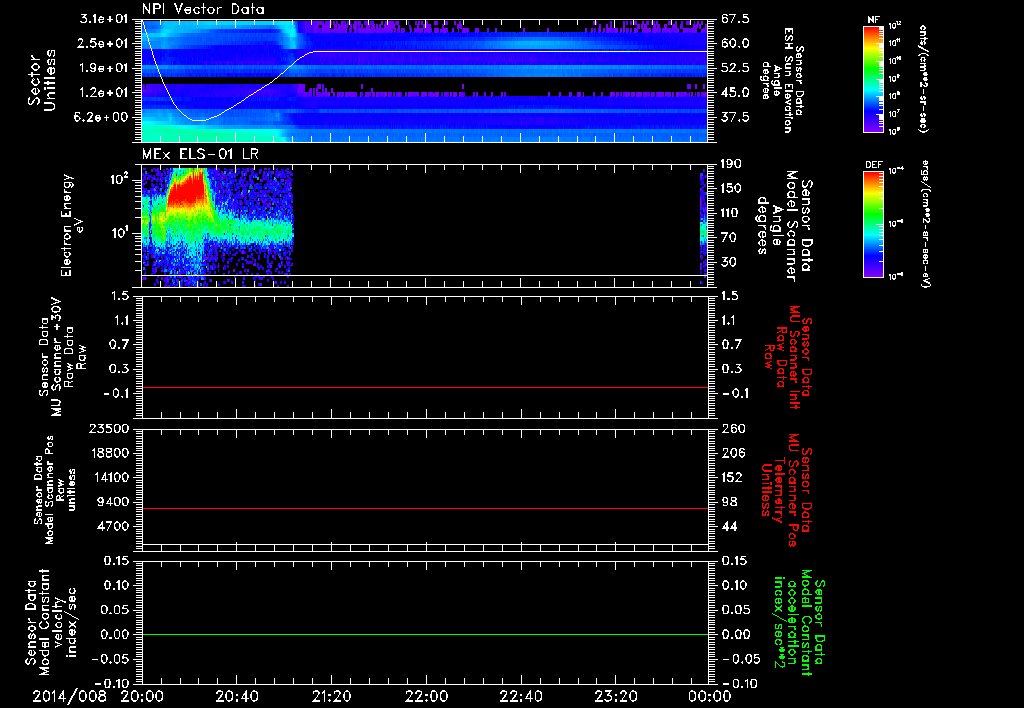Click the 4700 scanner position tick

coord(114,526)
